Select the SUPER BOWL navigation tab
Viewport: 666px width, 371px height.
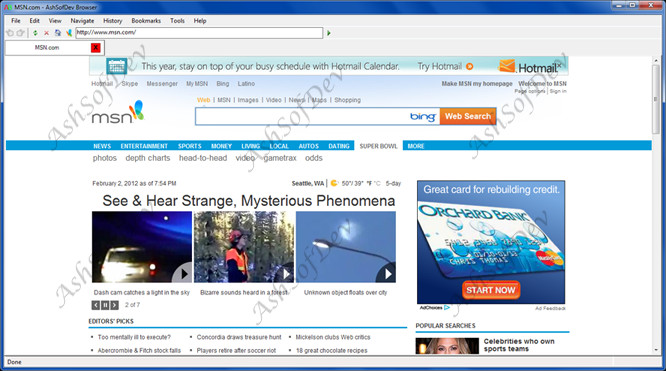click(378, 146)
